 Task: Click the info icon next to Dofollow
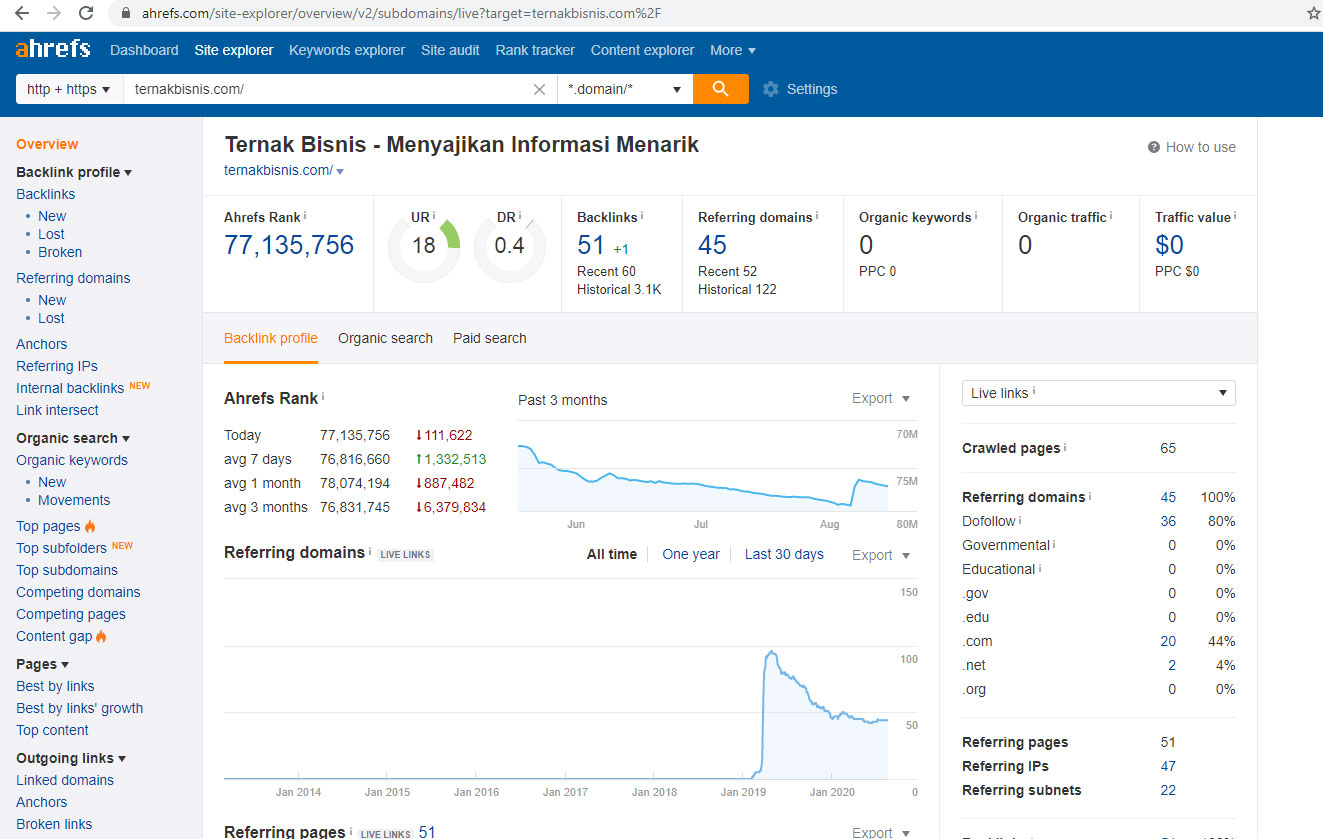pyautogui.click(x=1020, y=520)
